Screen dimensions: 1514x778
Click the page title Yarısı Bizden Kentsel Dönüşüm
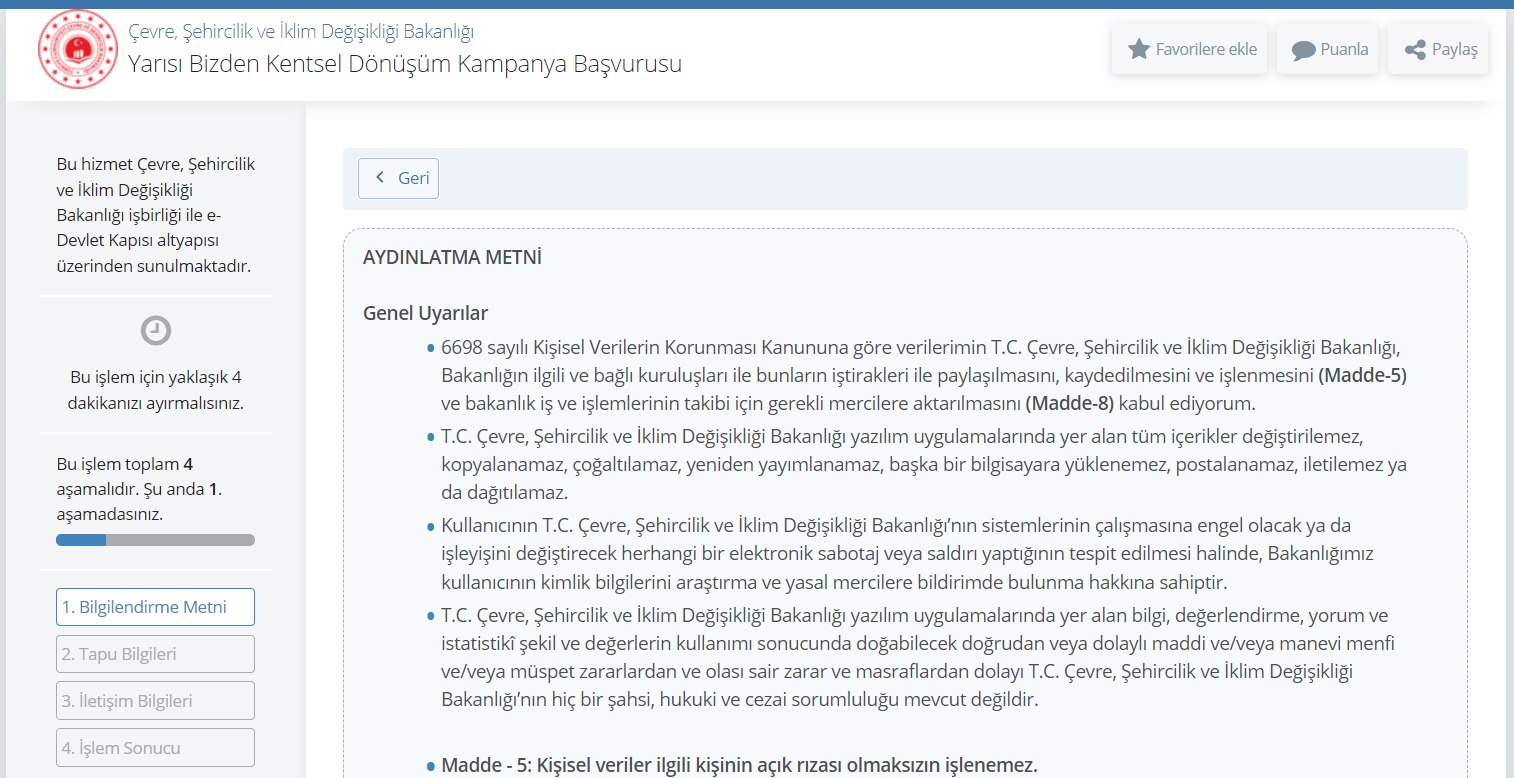[405, 65]
